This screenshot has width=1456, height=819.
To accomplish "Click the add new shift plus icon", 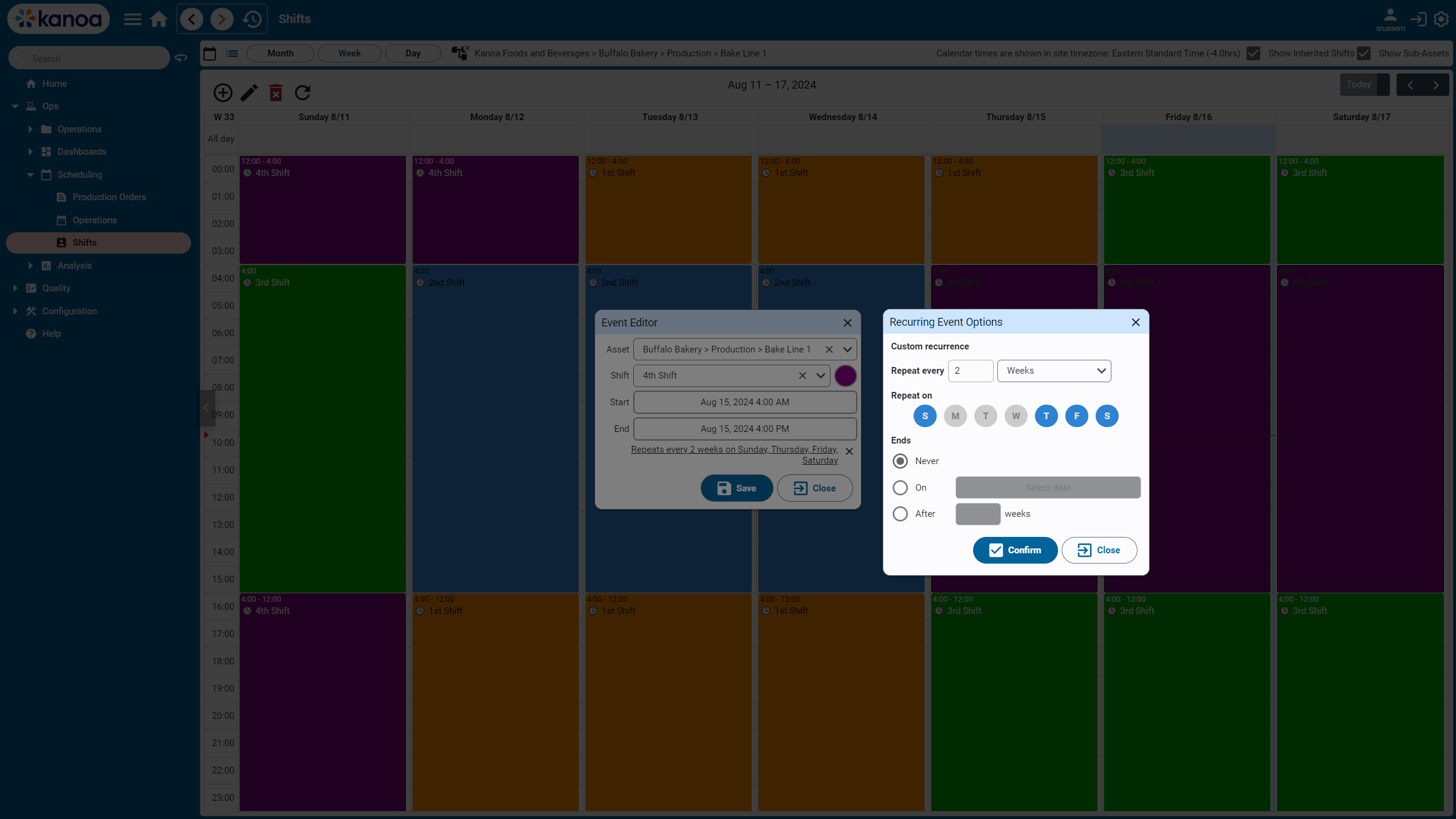I will pos(223,92).
